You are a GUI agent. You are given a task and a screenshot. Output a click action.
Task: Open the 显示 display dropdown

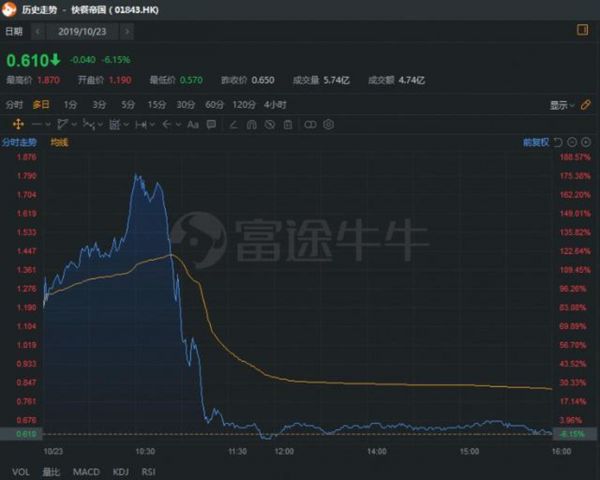[563, 105]
